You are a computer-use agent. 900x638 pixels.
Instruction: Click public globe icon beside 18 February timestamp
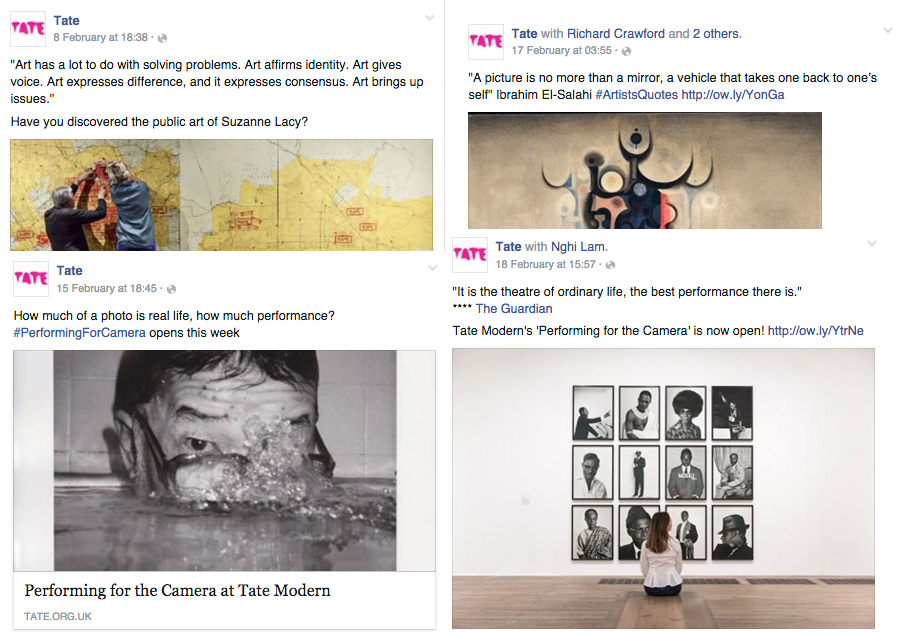coord(611,264)
